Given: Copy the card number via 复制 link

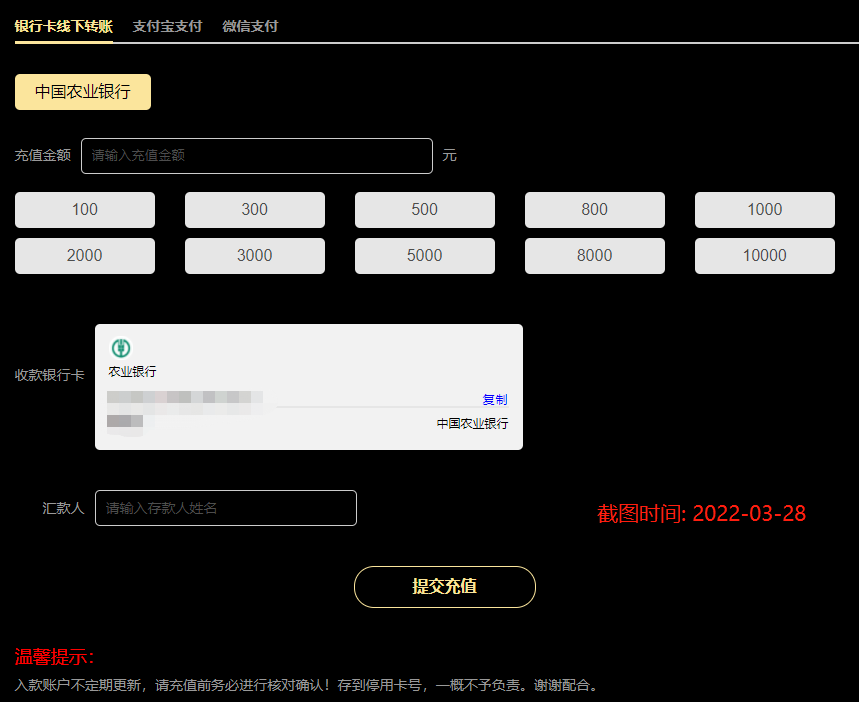Looking at the screenshot, I should pos(495,399).
